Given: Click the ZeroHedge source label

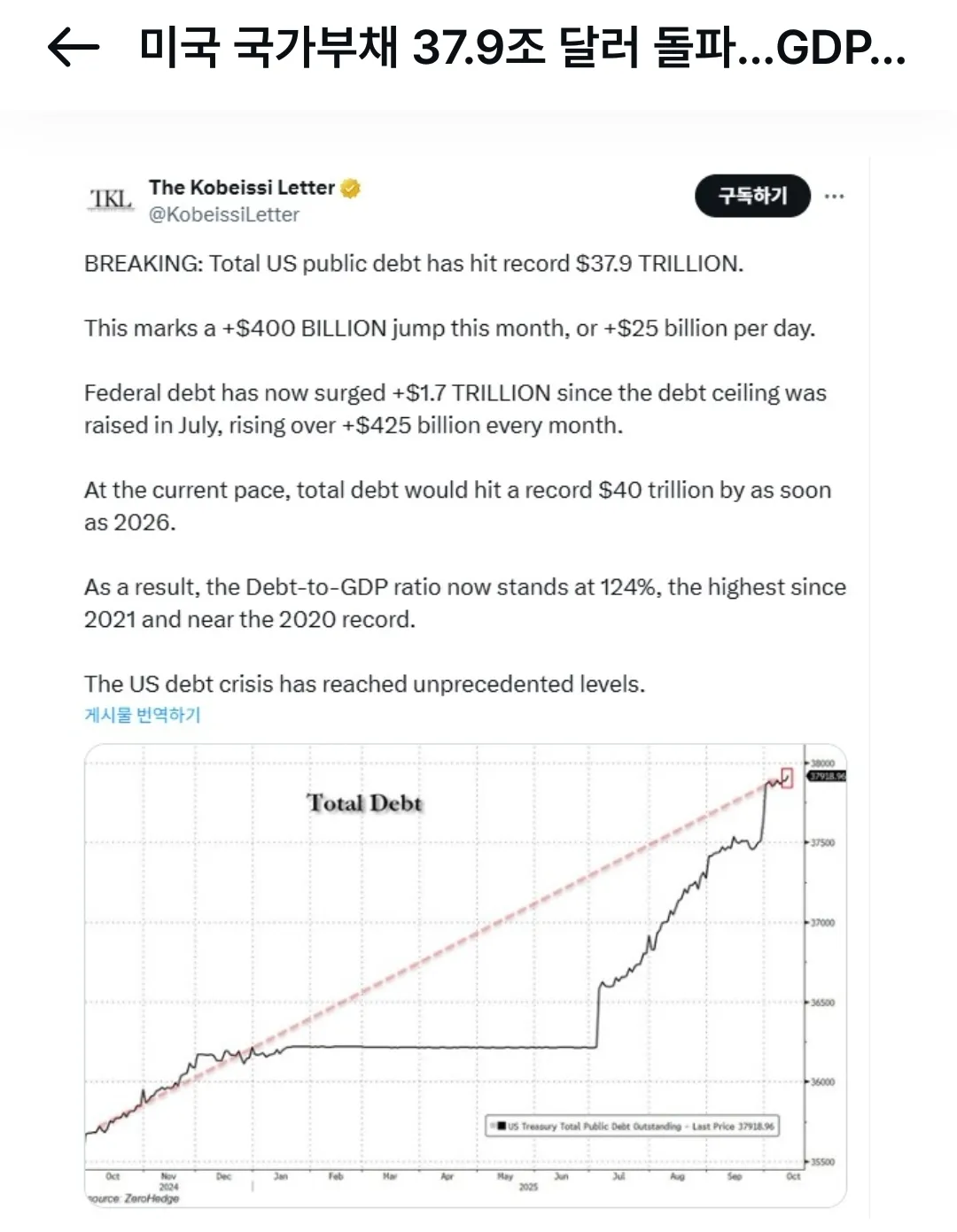Looking at the screenshot, I should click(135, 1198).
